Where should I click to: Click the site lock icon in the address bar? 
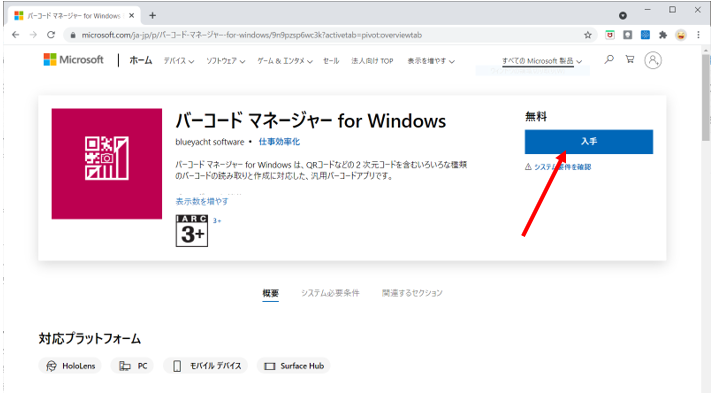(72, 35)
